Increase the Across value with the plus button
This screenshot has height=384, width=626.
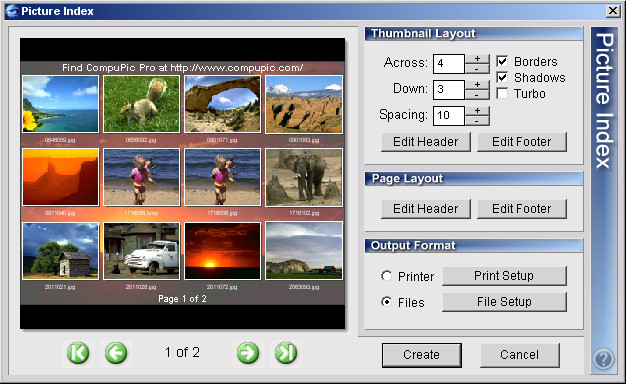[477, 59]
